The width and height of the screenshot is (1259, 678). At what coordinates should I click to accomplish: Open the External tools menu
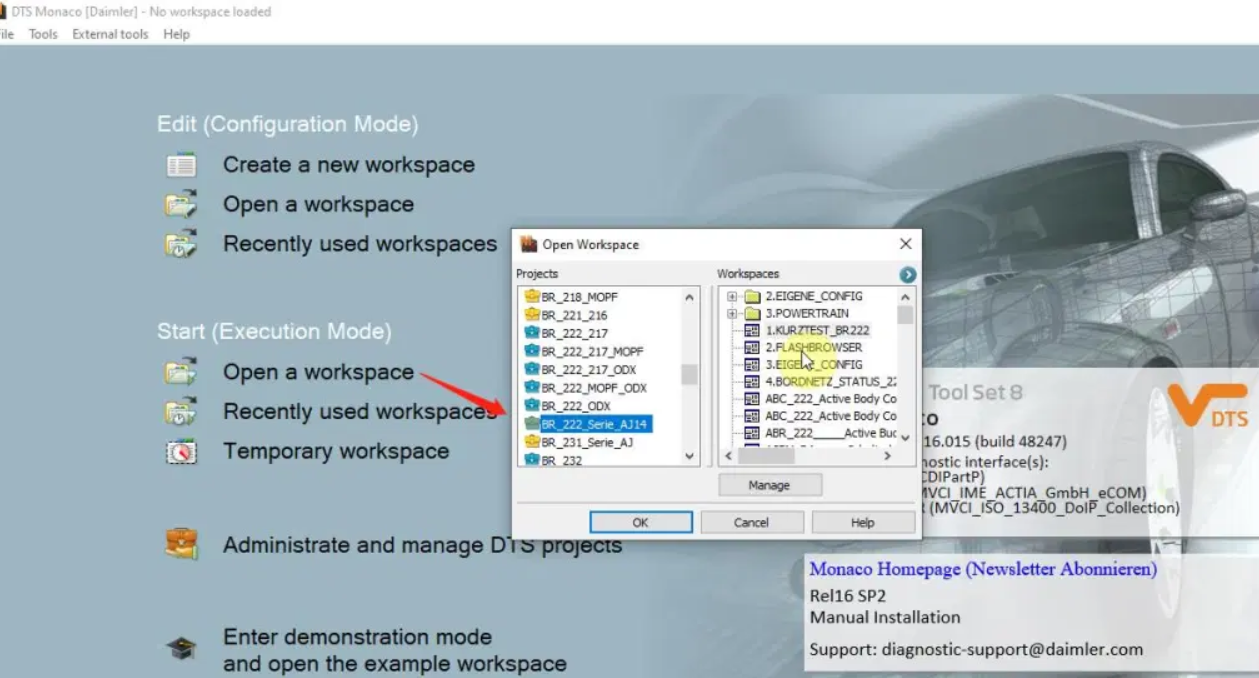click(110, 34)
